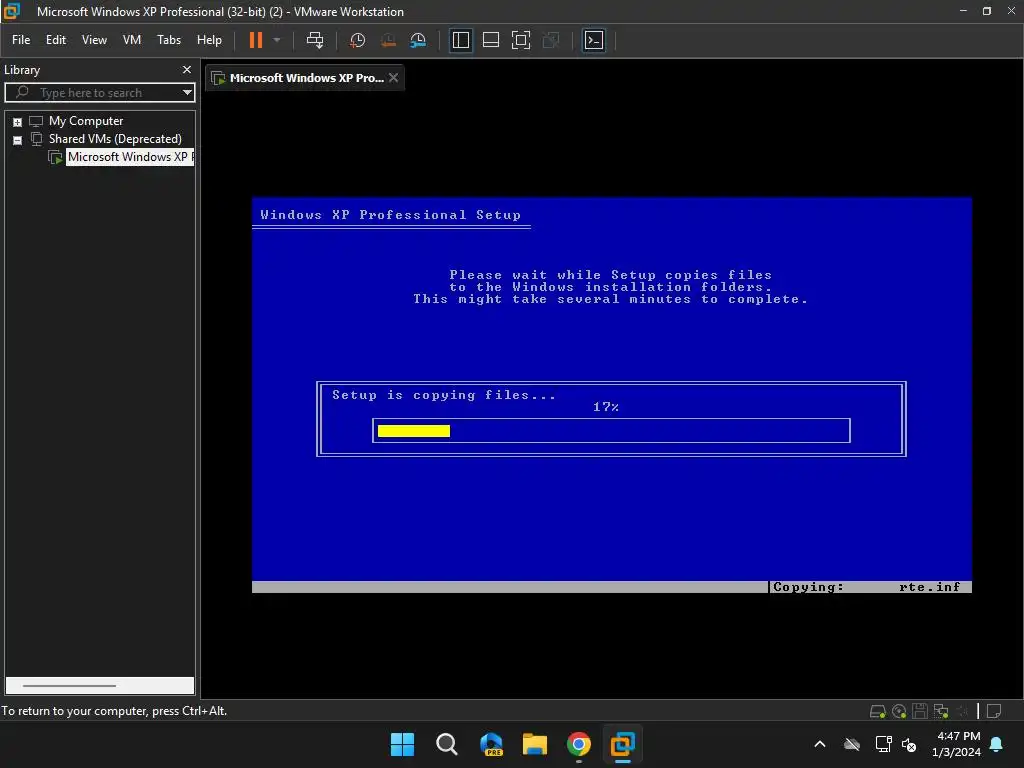Click the floppy drive status icon
The image size is (1024, 768).
pyautogui.click(x=920, y=711)
